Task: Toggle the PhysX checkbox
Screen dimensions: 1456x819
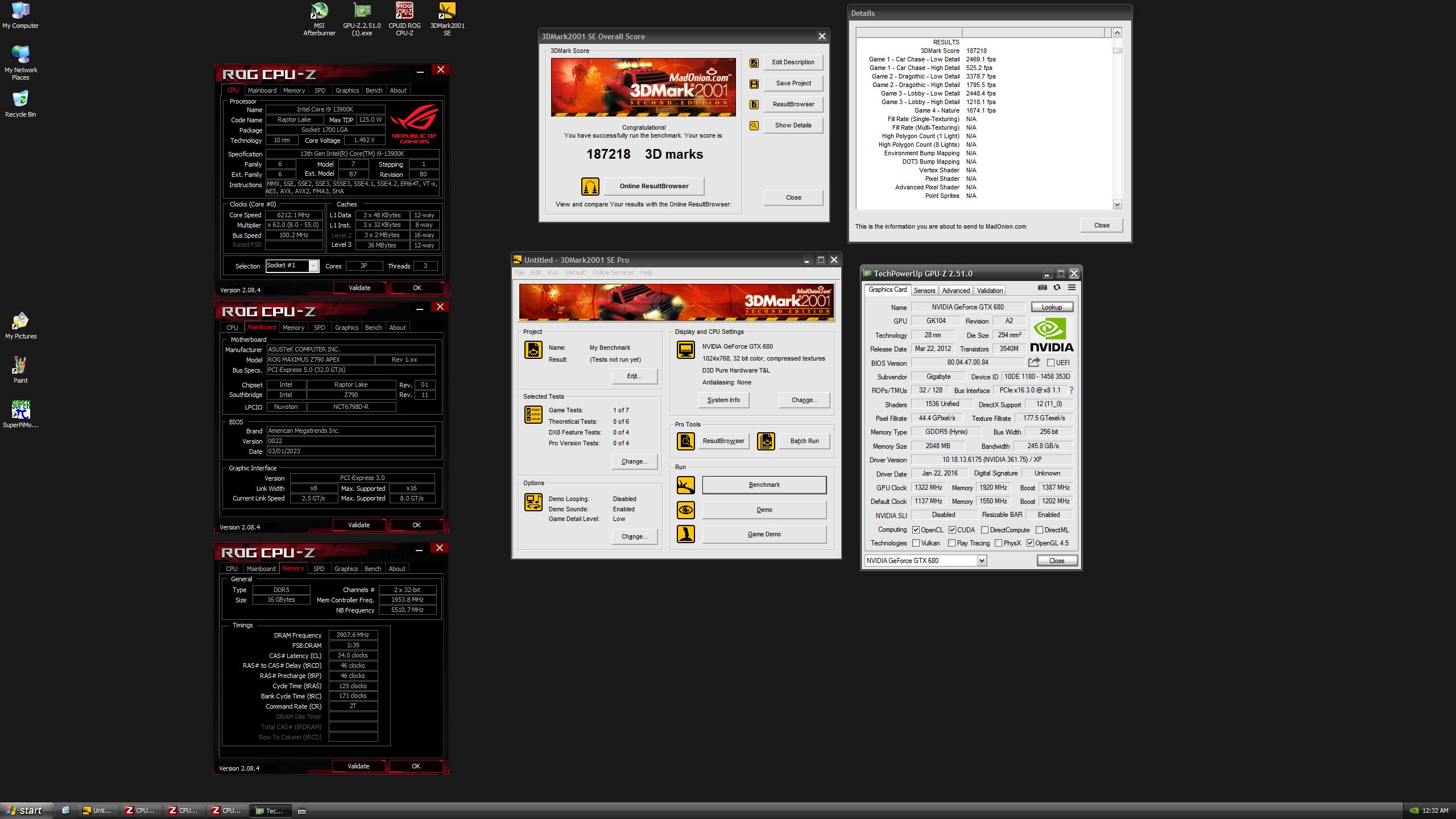Action: [998, 543]
